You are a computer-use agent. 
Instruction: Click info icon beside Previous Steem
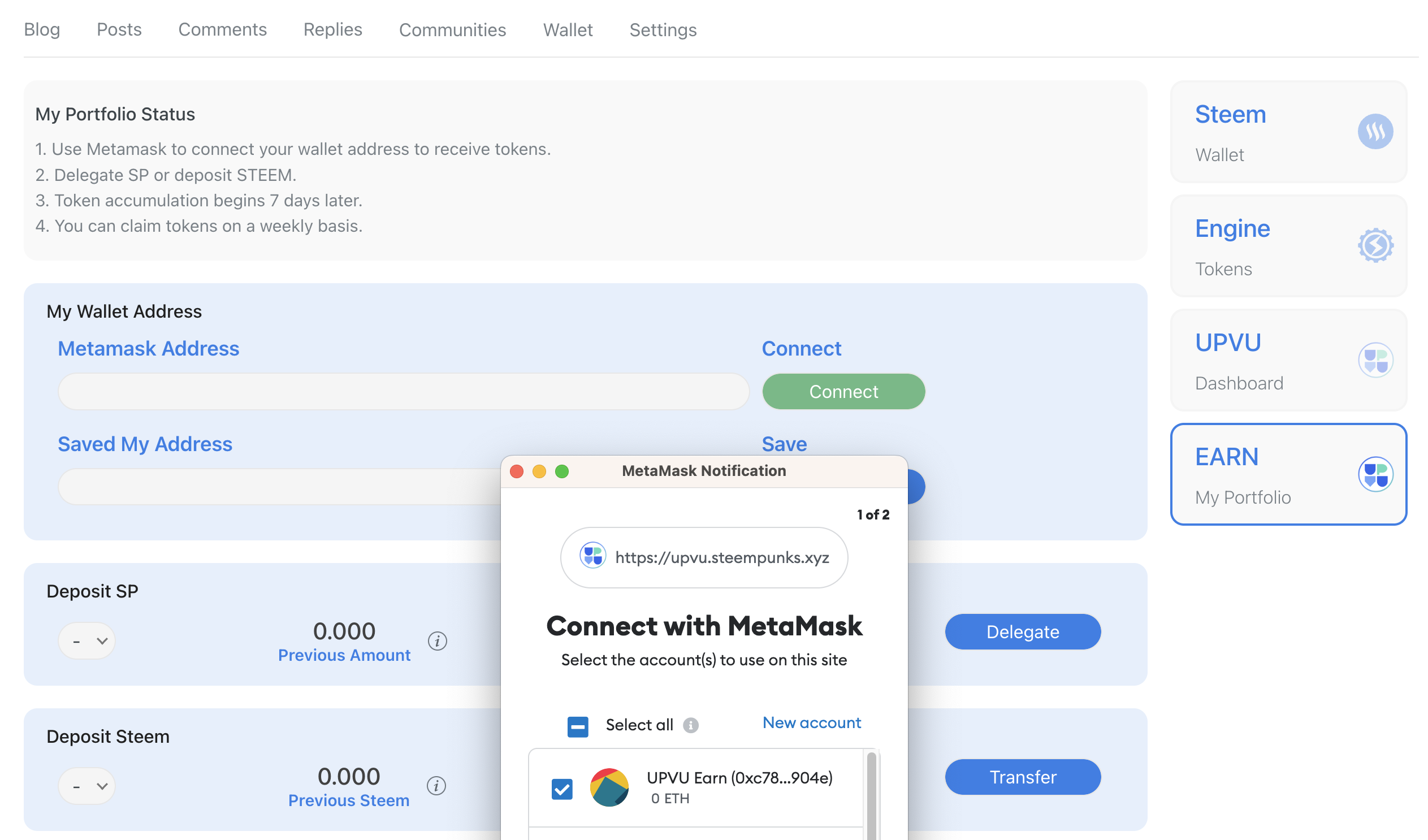click(x=436, y=786)
